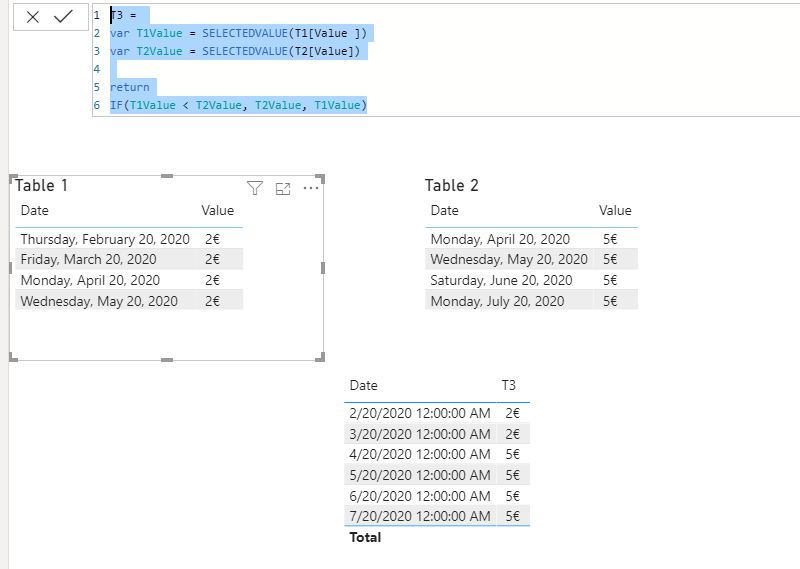
Task: Click the 'Table 1' visual title
Action: (41, 185)
